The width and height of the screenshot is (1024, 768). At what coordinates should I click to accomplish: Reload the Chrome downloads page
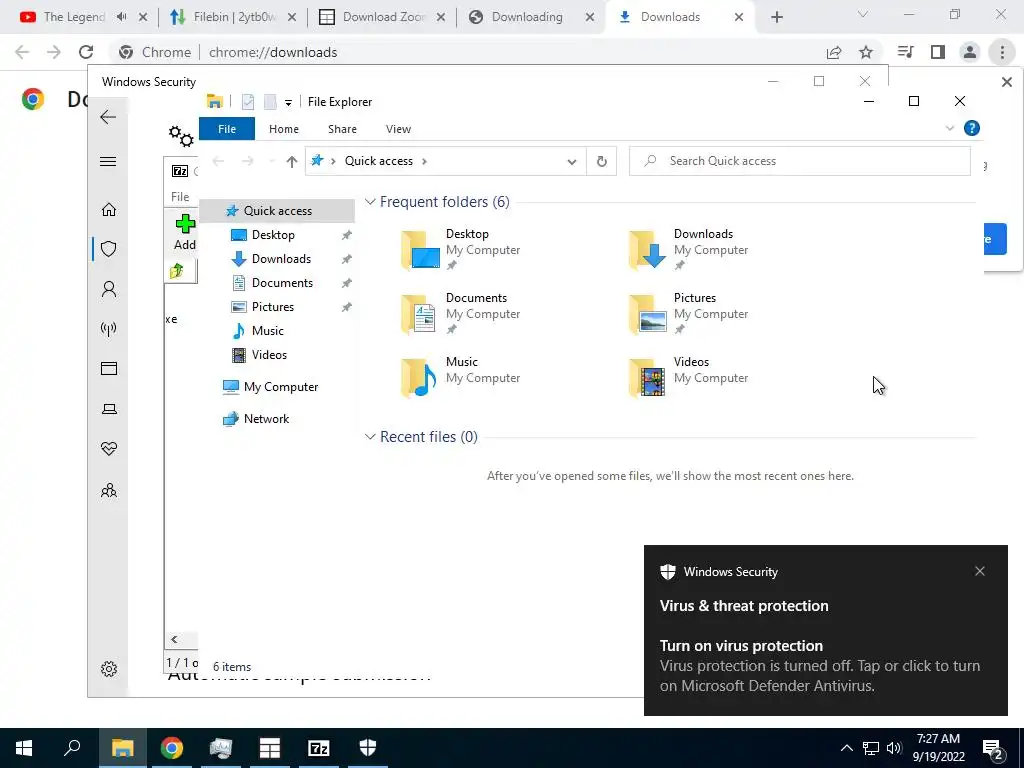coord(86,52)
